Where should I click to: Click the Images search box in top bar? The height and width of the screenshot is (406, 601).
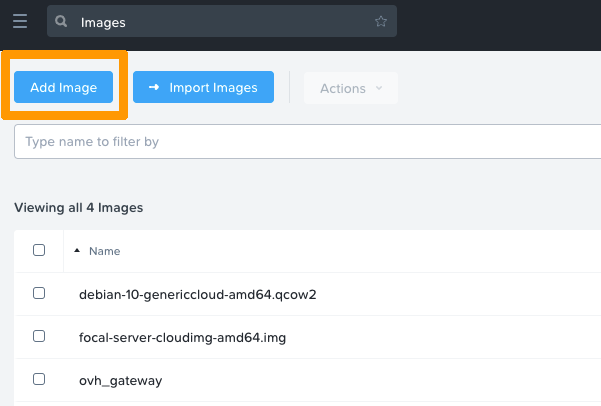click(220, 21)
